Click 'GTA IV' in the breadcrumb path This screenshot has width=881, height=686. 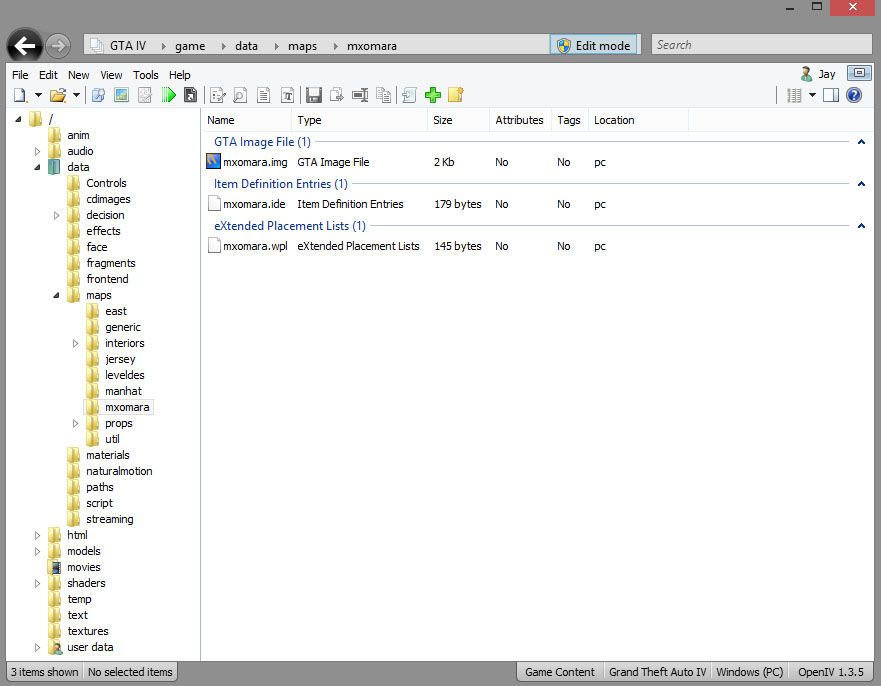click(128, 46)
